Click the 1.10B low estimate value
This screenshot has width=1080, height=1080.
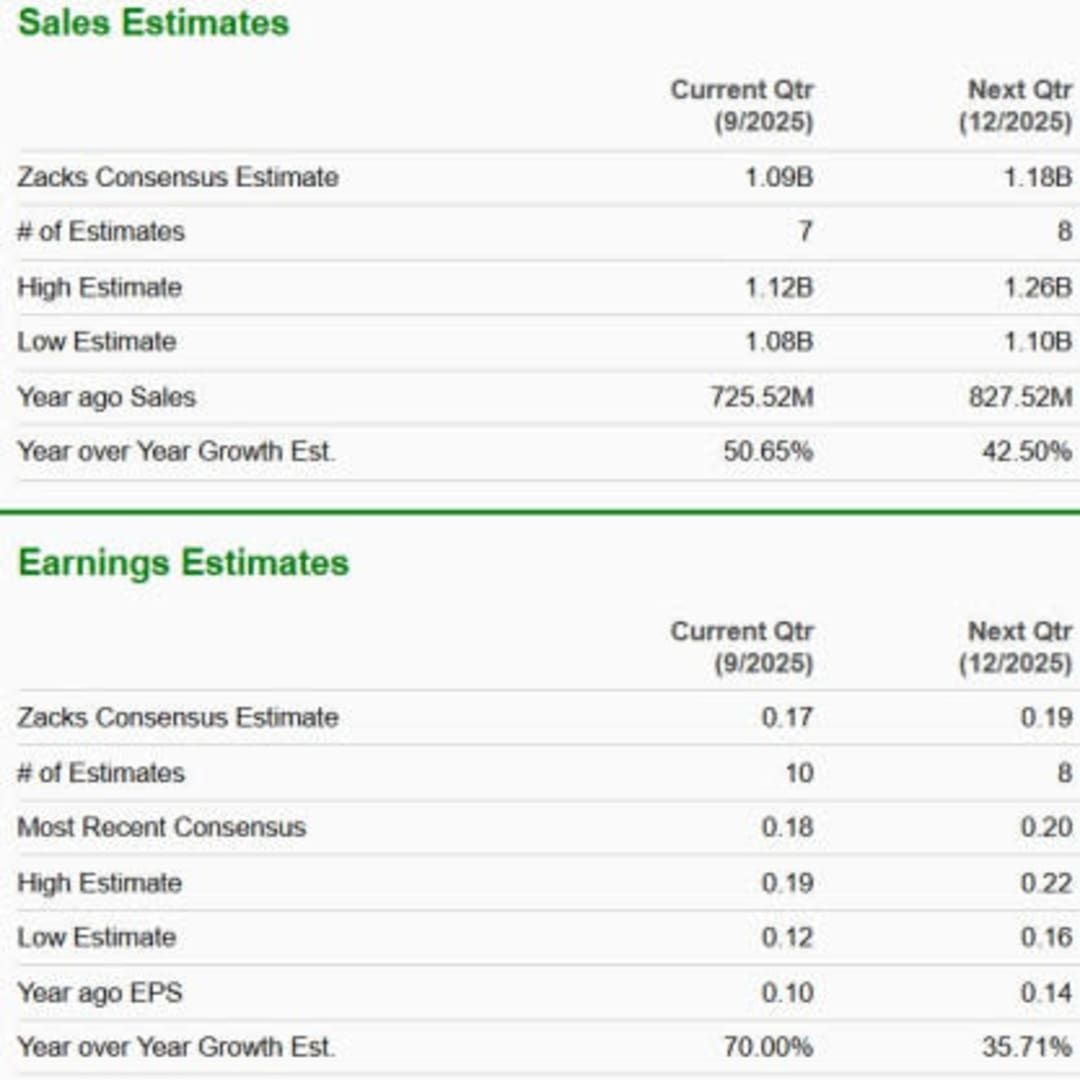pyautogui.click(x=1038, y=342)
